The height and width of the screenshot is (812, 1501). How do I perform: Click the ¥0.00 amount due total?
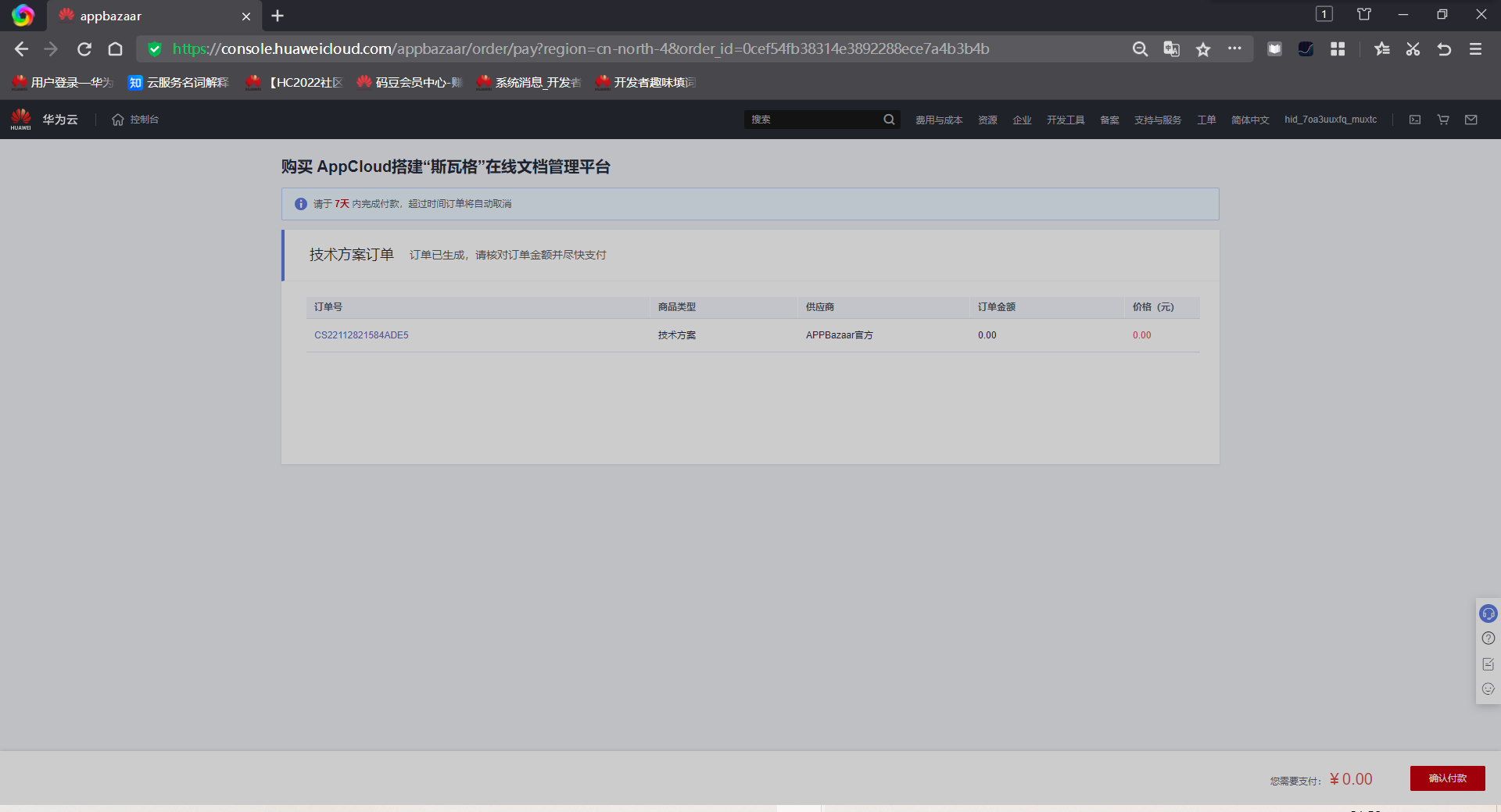(x=1351, y=779)
